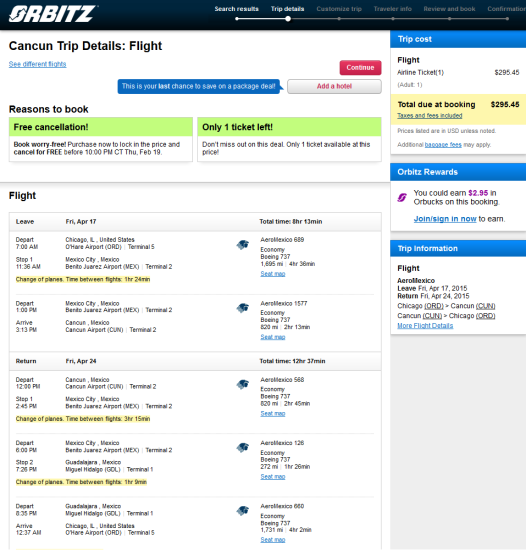
Task: Open Seat map for AeroMexico 689
Action: click(x=273, y=274)
